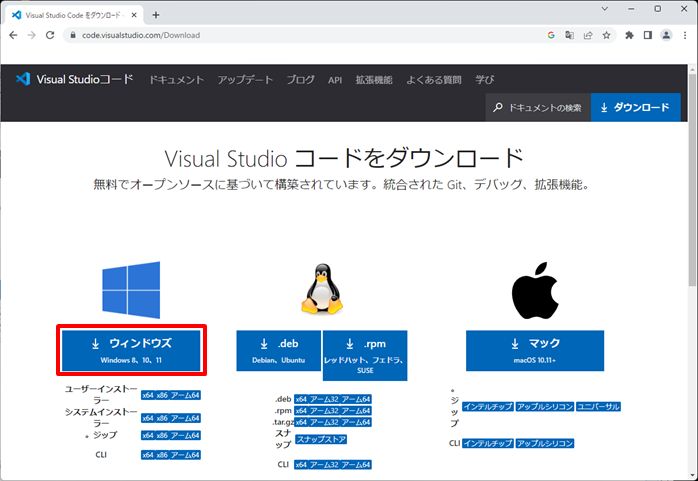Click the address bar URL

(141, 35)
